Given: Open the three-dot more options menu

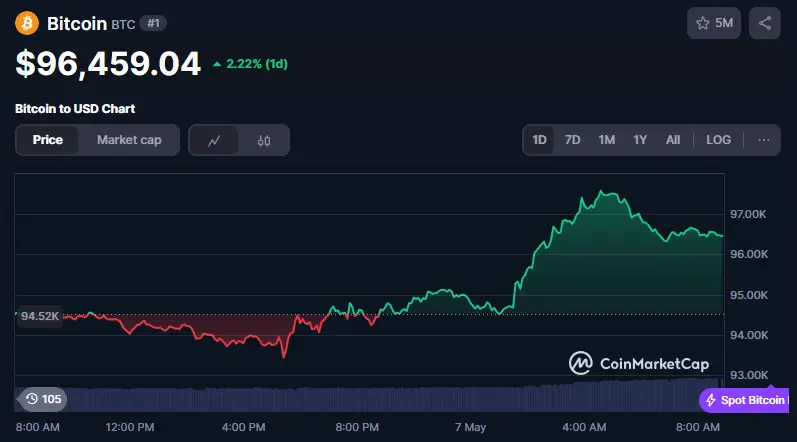Looking at the screenshot, I should click(763, 140).
